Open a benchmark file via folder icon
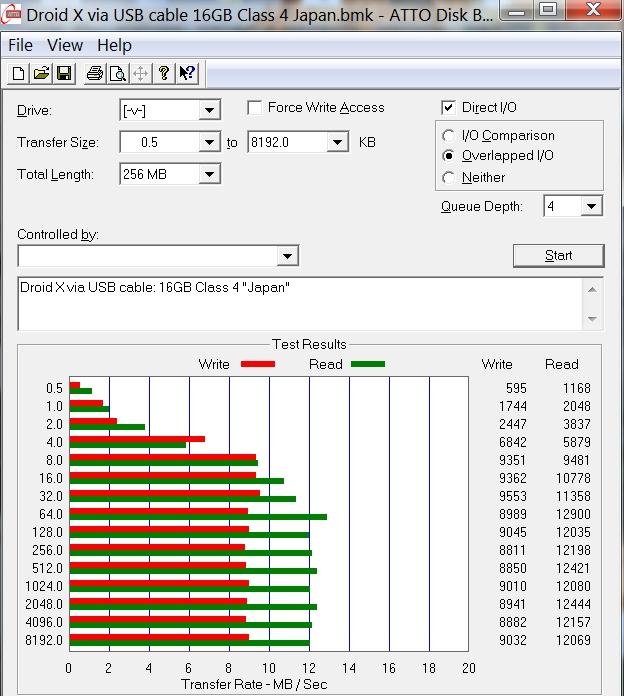Image resolution: width=624 pixels, height=696 pixels. click(x=41, y=73)
